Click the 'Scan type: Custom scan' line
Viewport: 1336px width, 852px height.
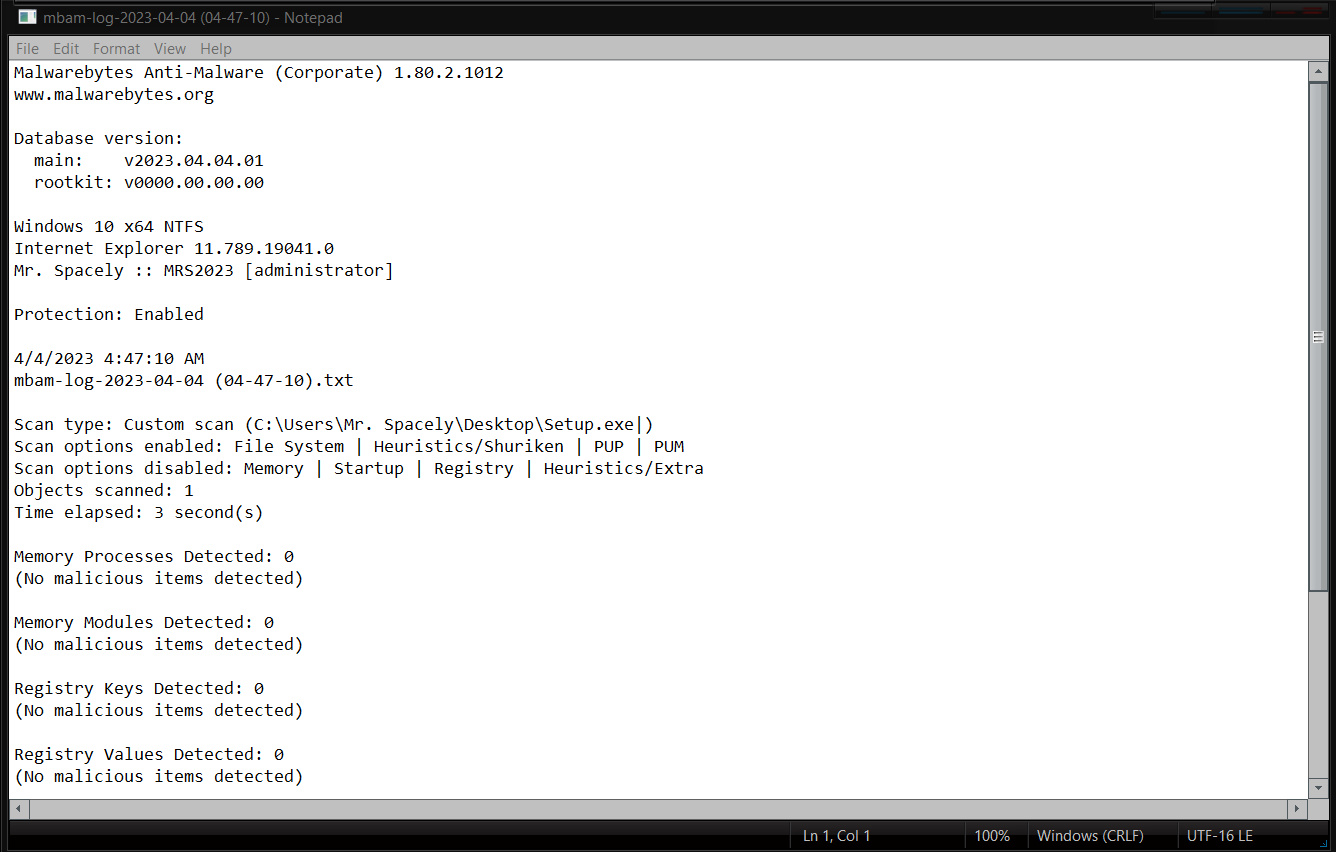tap(334, 425)
